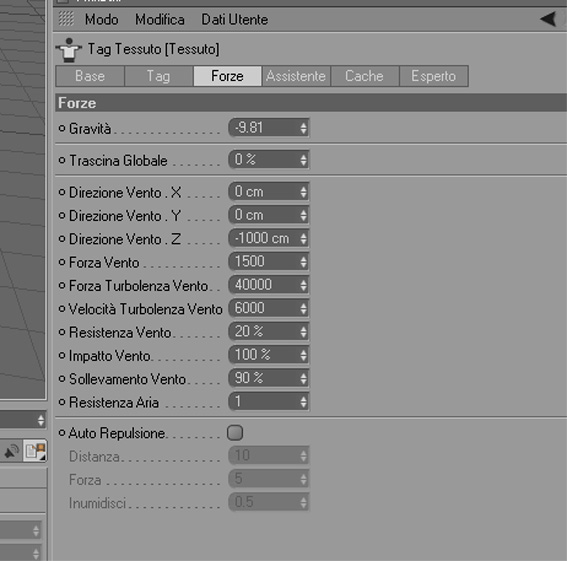The image size is (567, 561).
Task: Click the Direzione Vento Z spinner arrows
Action: tap(303, 238)
